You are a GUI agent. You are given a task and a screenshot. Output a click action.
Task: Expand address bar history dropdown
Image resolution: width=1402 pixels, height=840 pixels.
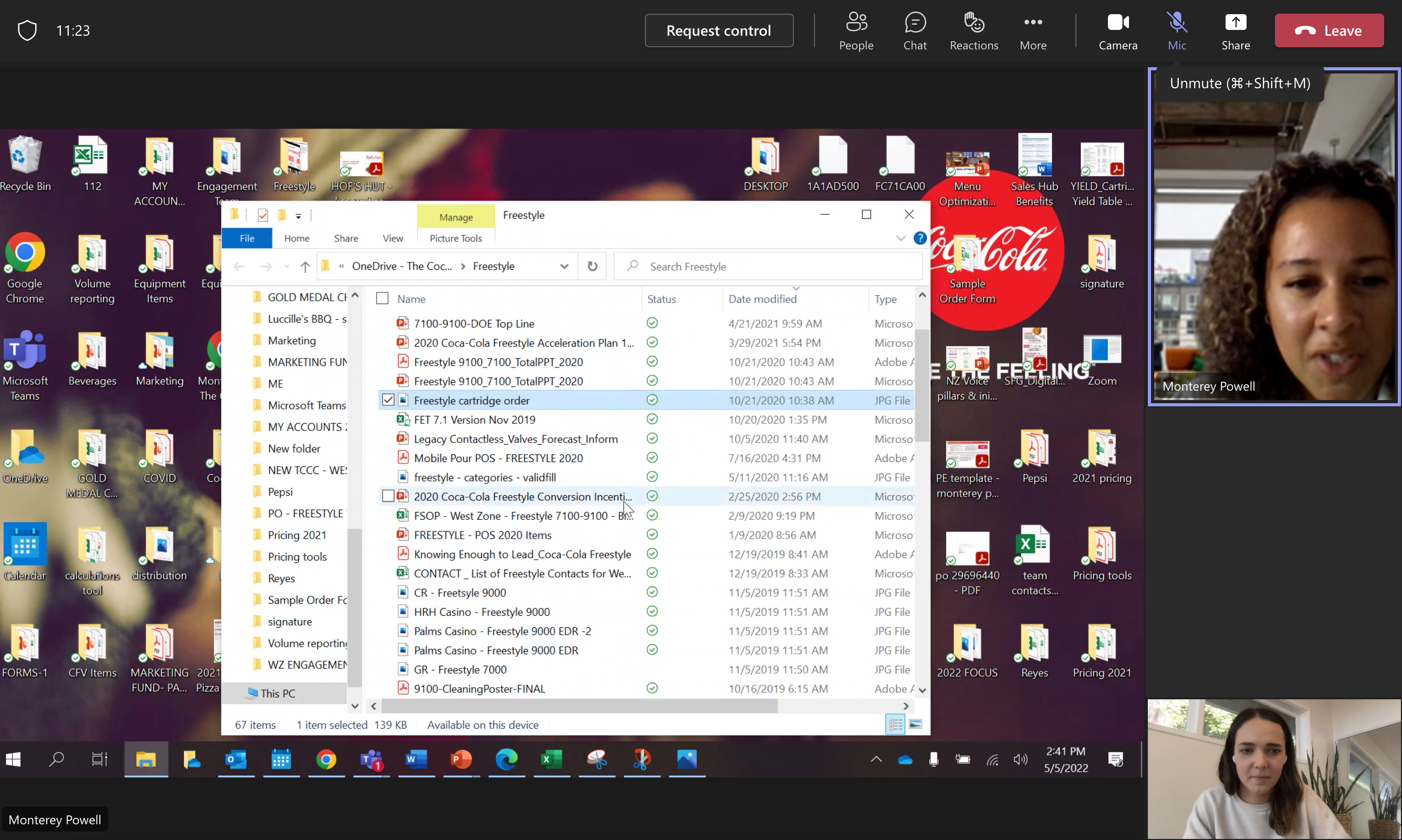(564, 266)
